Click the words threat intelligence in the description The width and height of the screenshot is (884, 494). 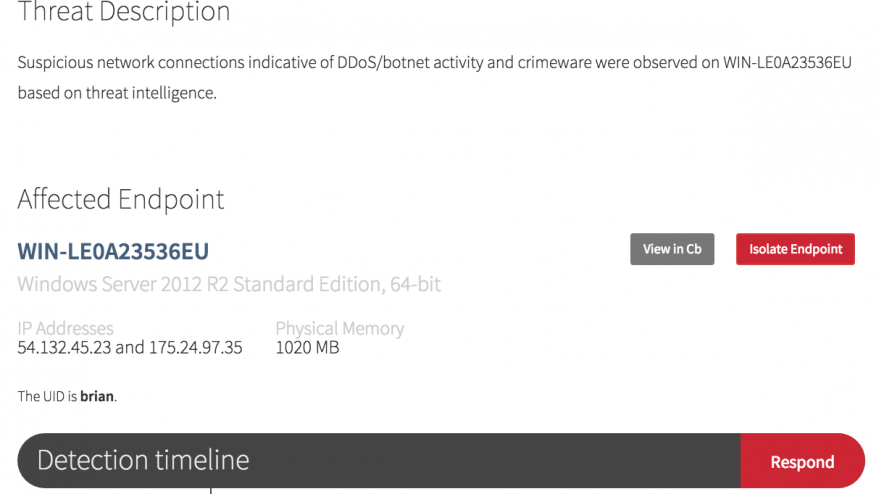click(x=154, y=93)
